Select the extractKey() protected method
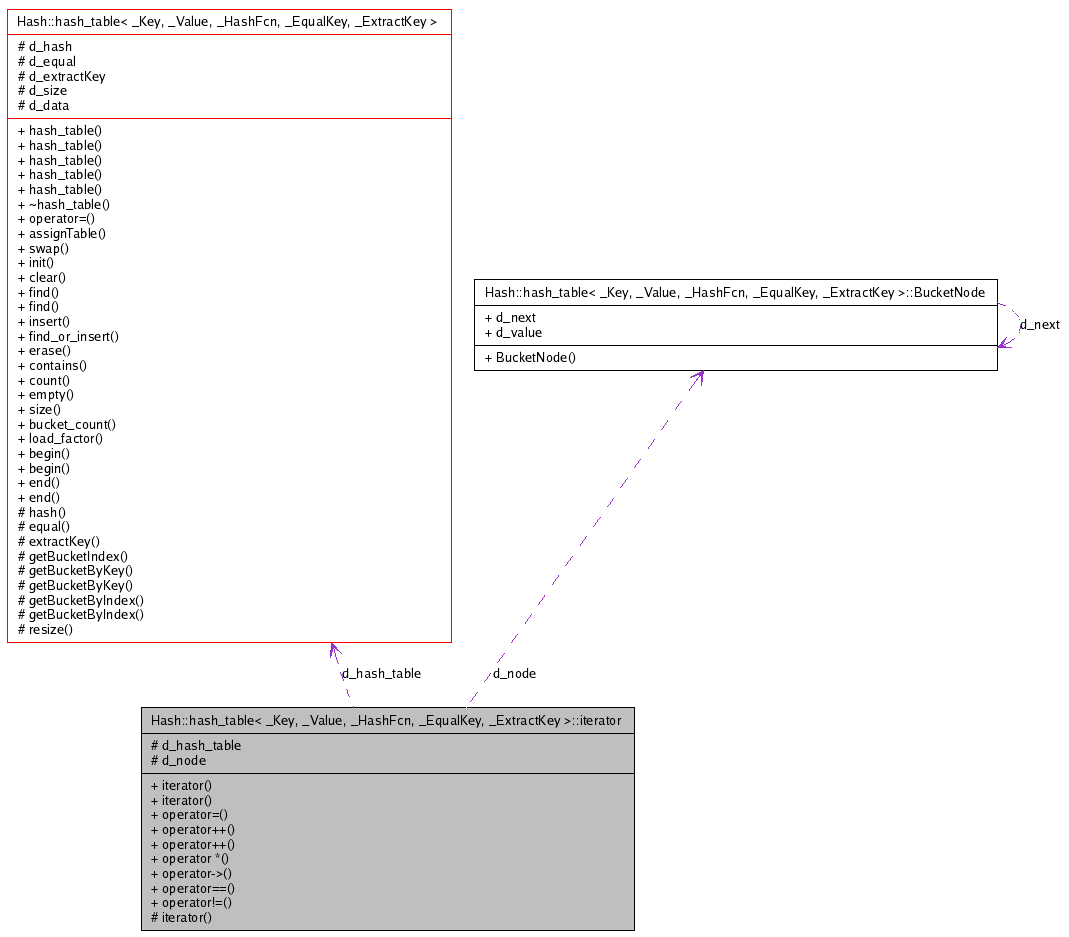This screenshot has height=937, width=1069. [x=58, y=541]
